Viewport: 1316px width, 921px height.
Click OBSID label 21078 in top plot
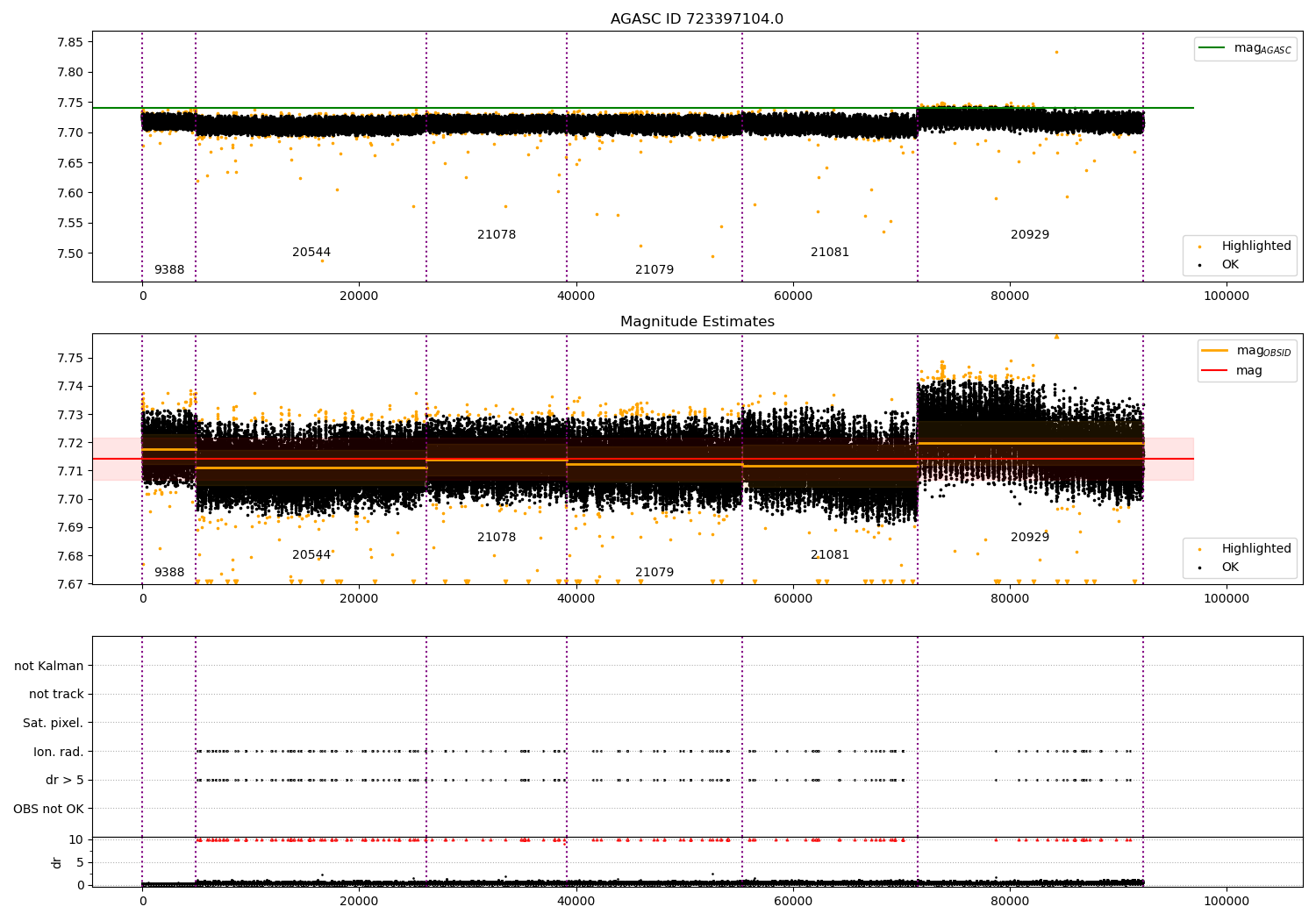click(497, 234)
